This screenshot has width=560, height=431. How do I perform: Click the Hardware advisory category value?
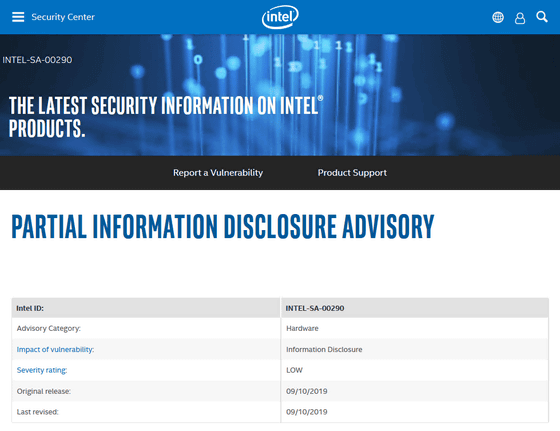[x=302, y=328]
